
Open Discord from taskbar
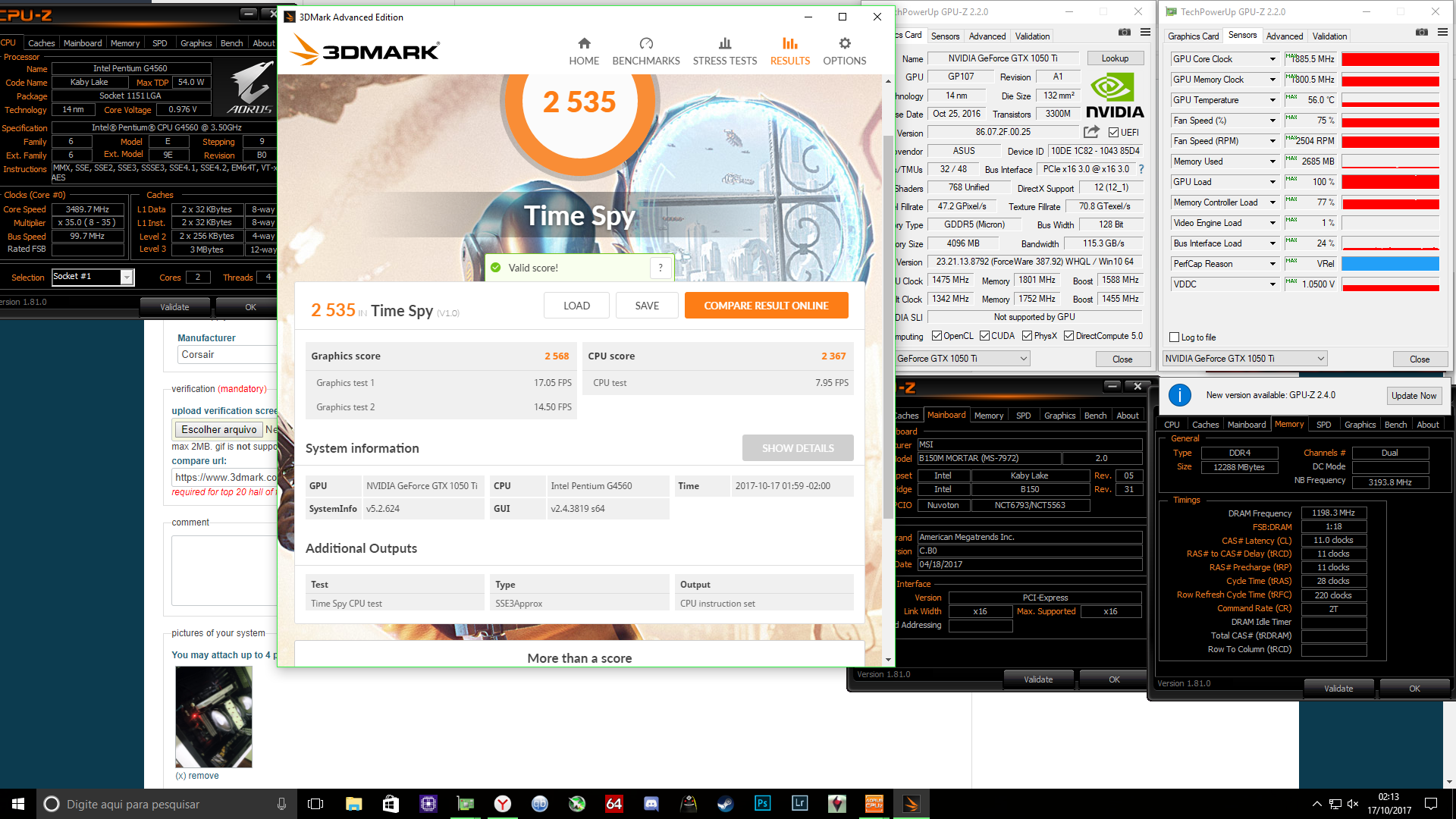tap(651, 804)
